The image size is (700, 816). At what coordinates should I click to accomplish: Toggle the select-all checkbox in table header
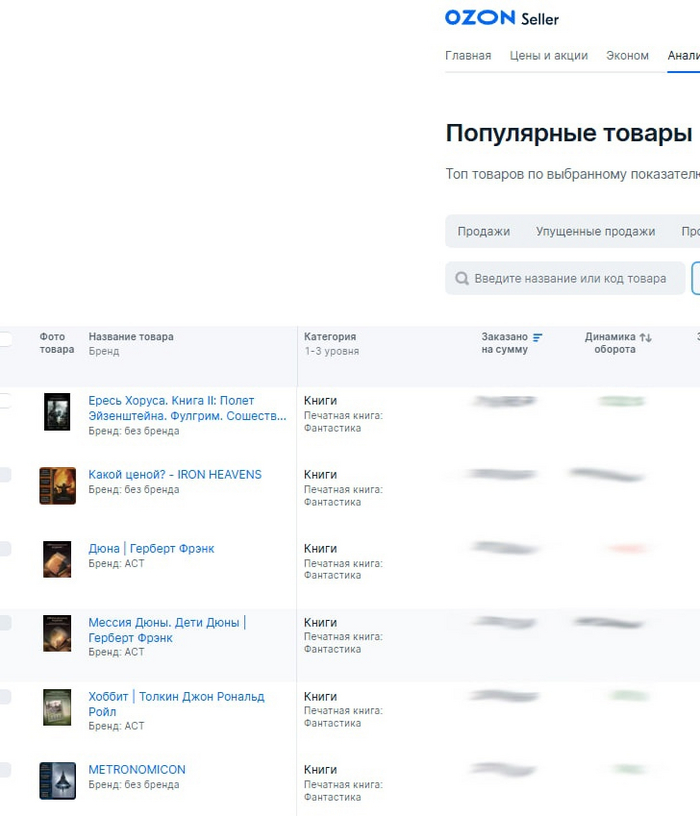5,339
